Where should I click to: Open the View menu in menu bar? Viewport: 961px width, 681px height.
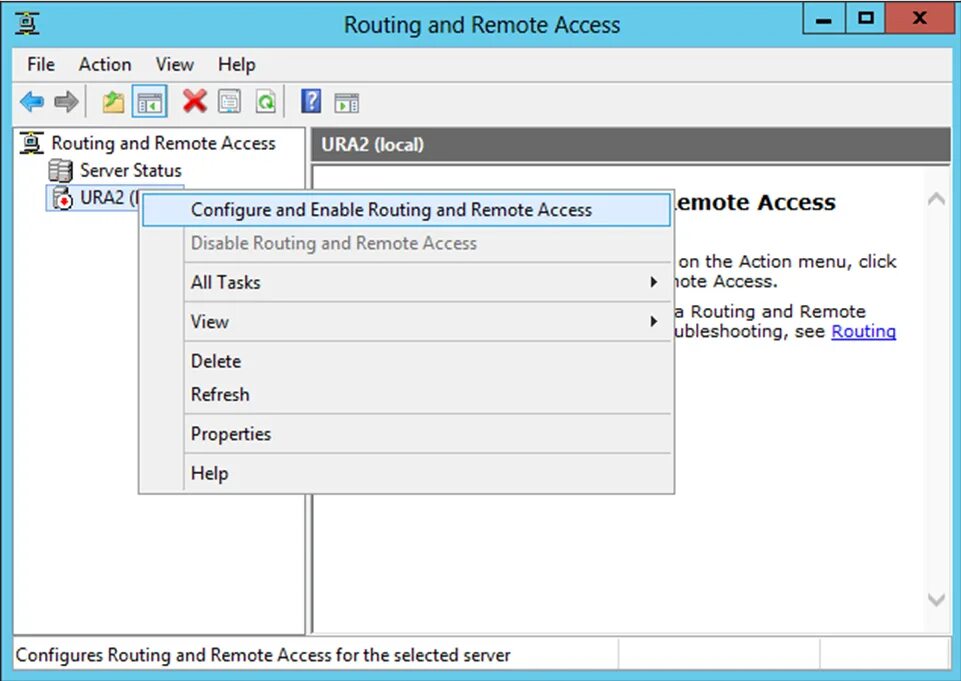[x=175, y=64]
